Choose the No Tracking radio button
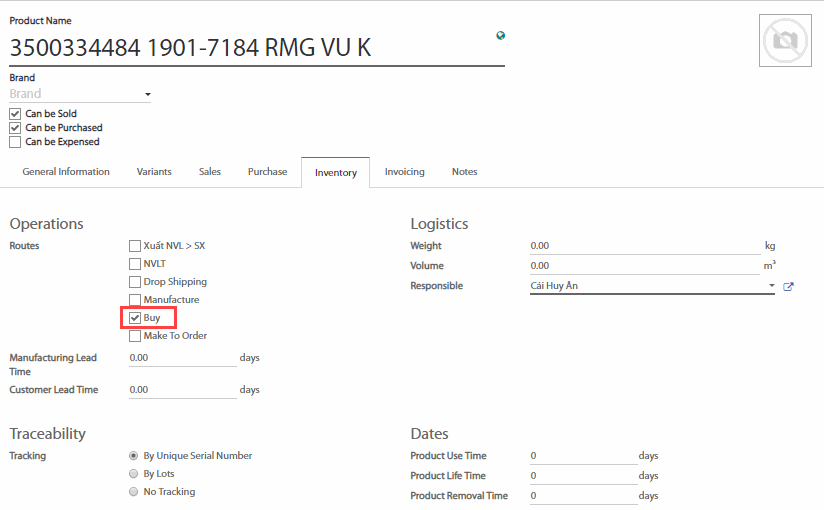The image size is (824, 510). click(134, 492)
